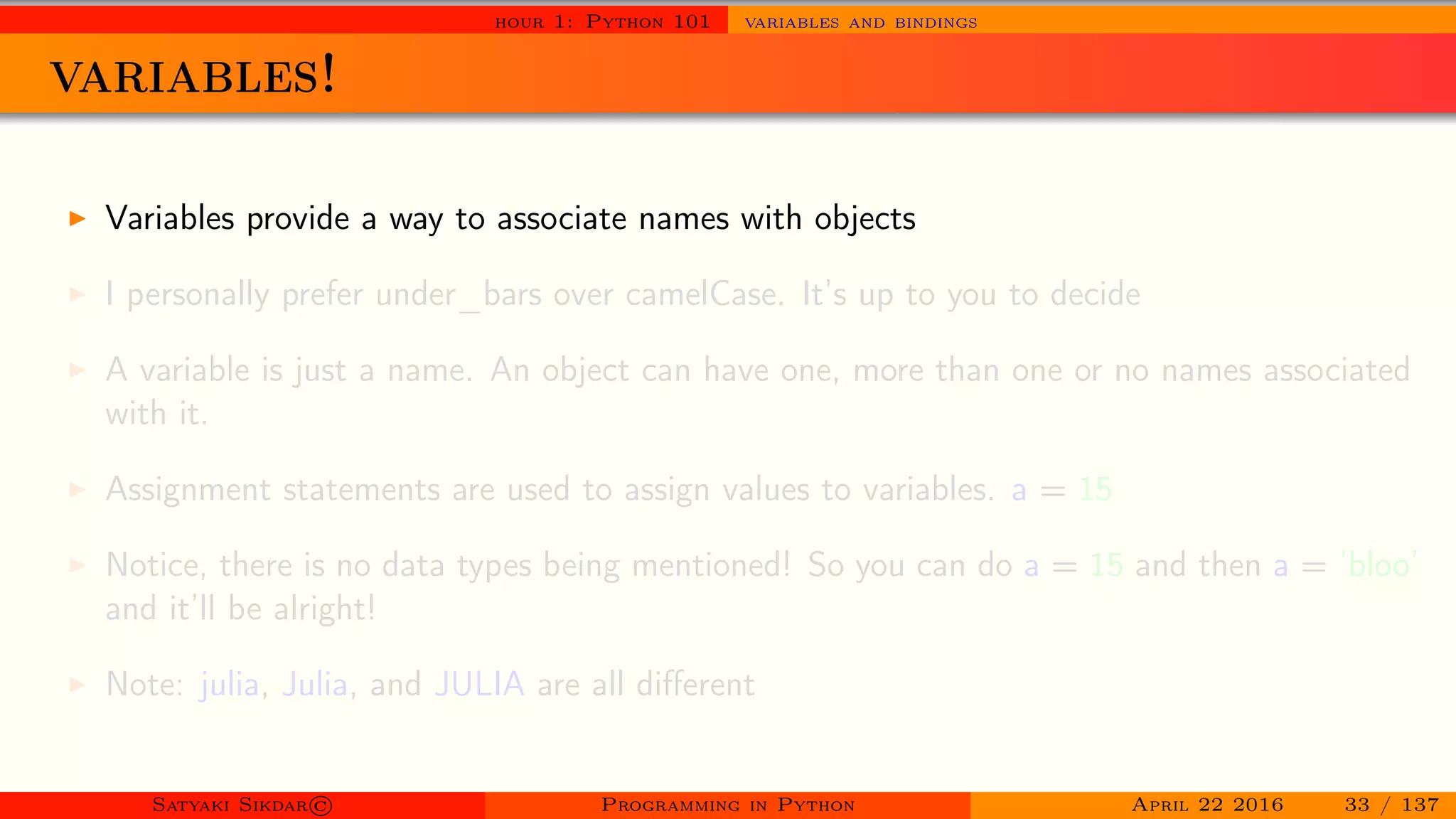Click 'Programming in Python' in the footer
The width and height of the screenshot is (1456, 819).
pos(727,805)
